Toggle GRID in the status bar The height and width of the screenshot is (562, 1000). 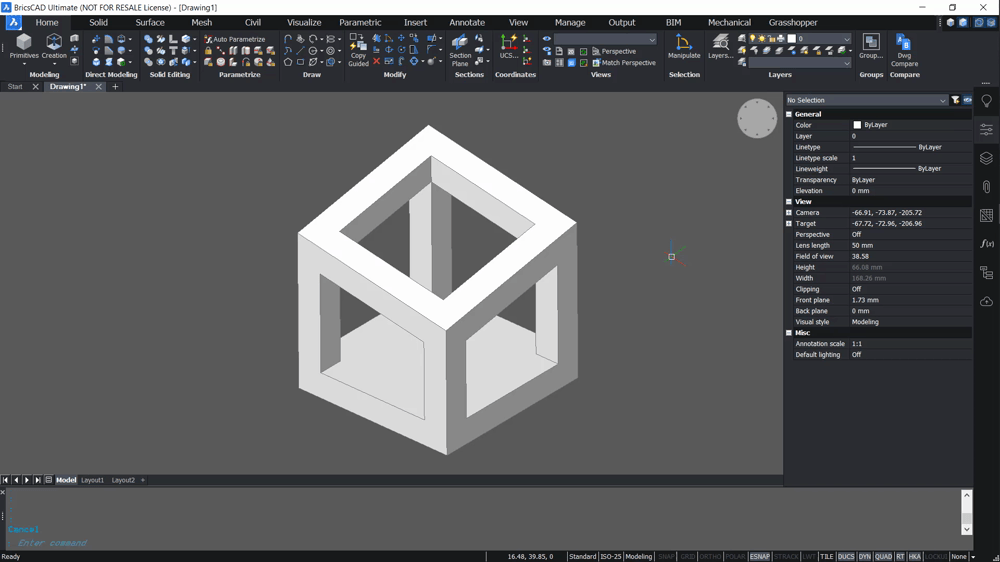tap(688, 556)
